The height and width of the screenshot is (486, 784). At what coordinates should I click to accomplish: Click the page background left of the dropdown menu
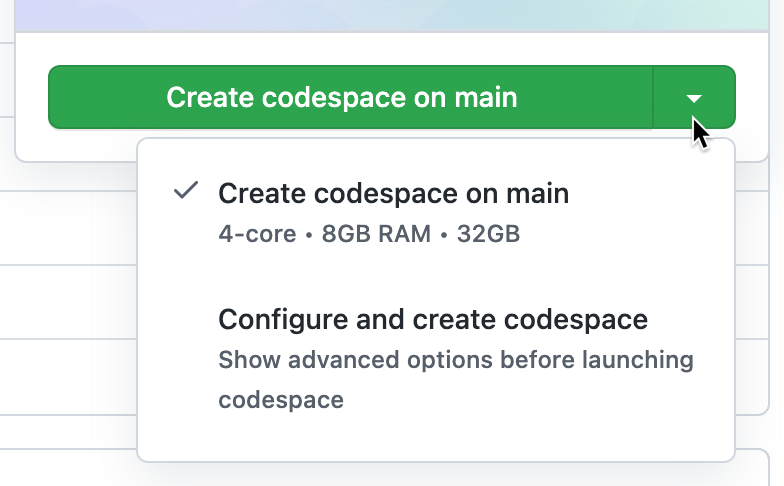(70, 300)
